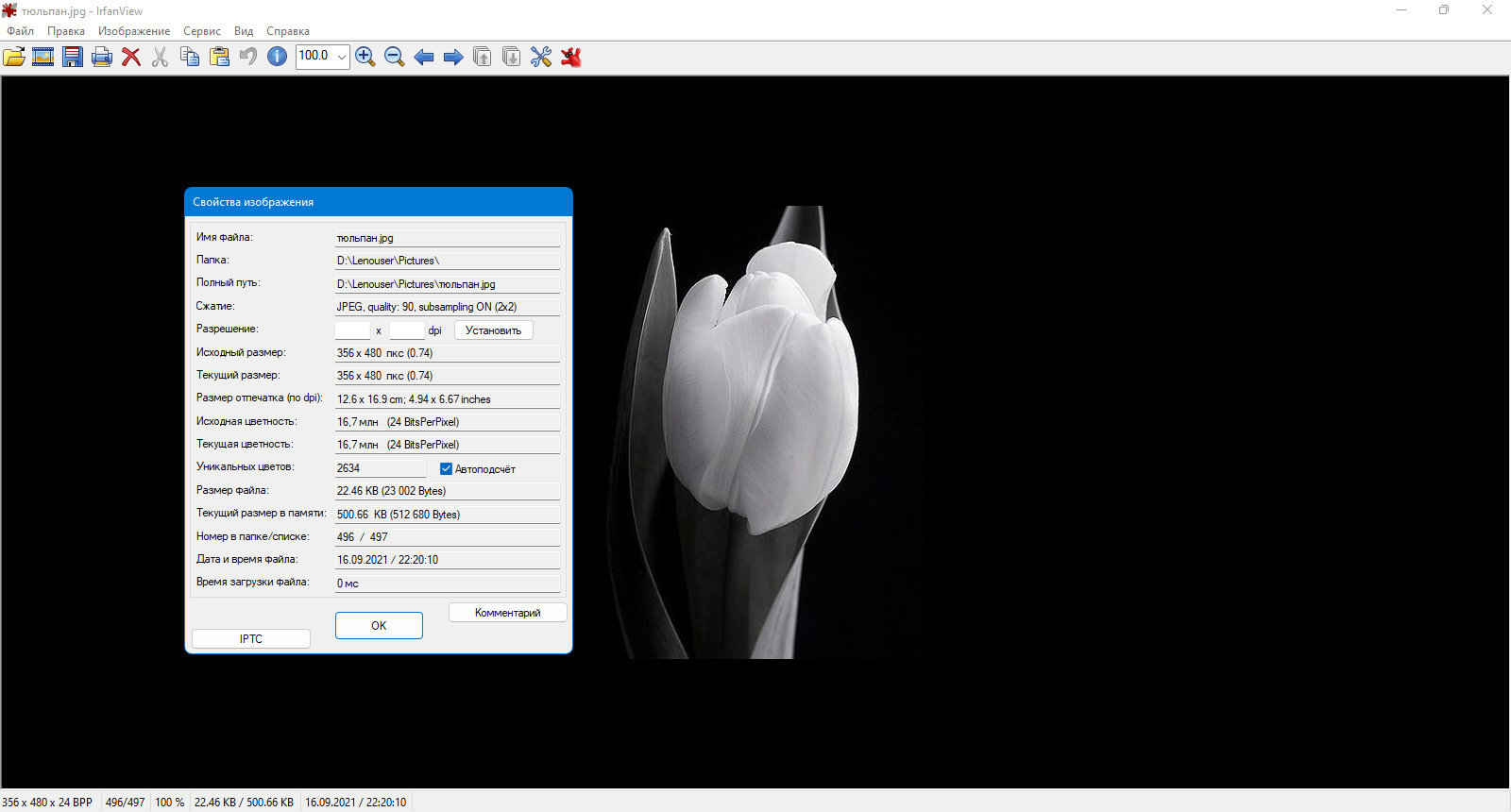Open the Сервис menu

[x=202, y=31]
